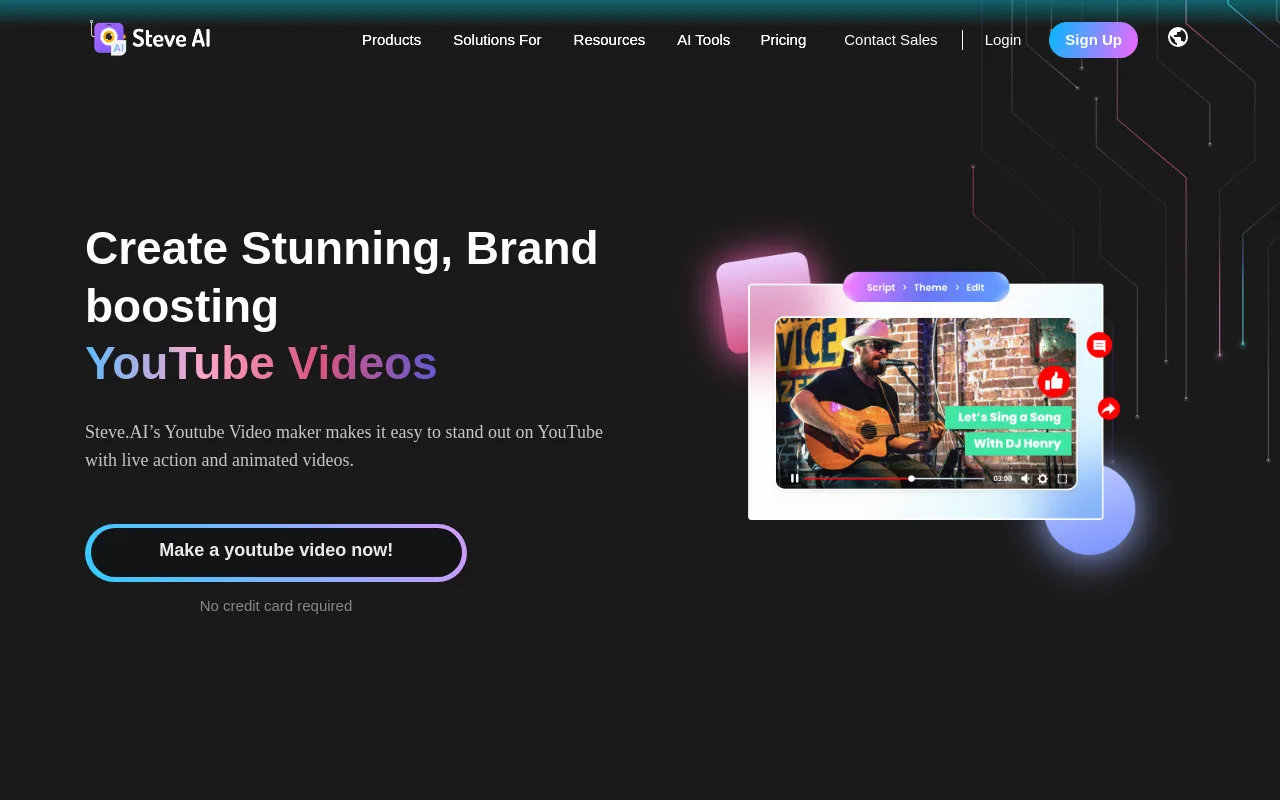This screenshot has width=1280, height=800.
Task: Go to the Pricing page
Action: (x=783, y=40)
